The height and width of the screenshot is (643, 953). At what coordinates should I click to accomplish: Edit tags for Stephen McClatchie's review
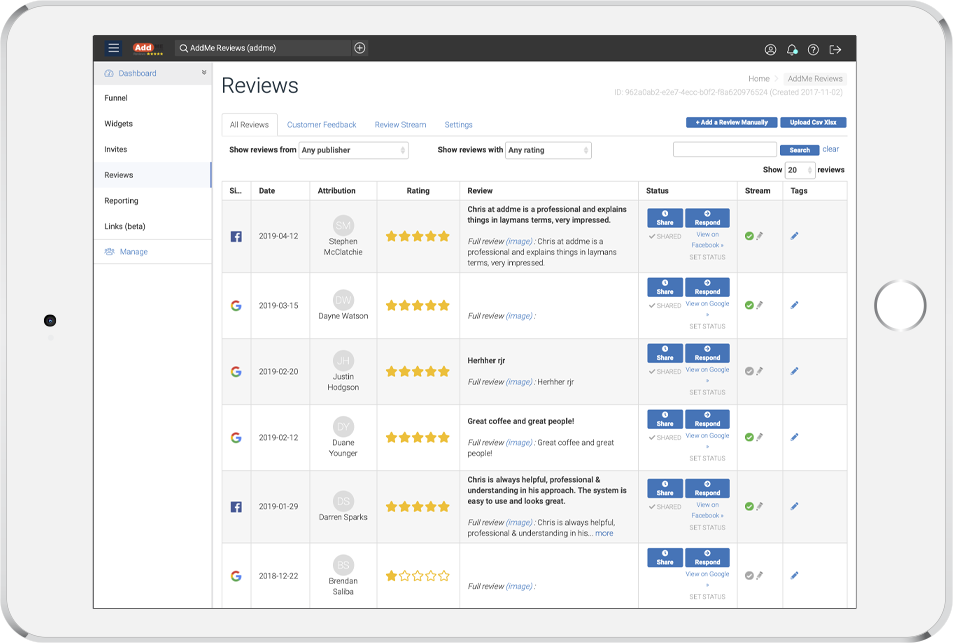pyautogui.click(x=795, y=236)
